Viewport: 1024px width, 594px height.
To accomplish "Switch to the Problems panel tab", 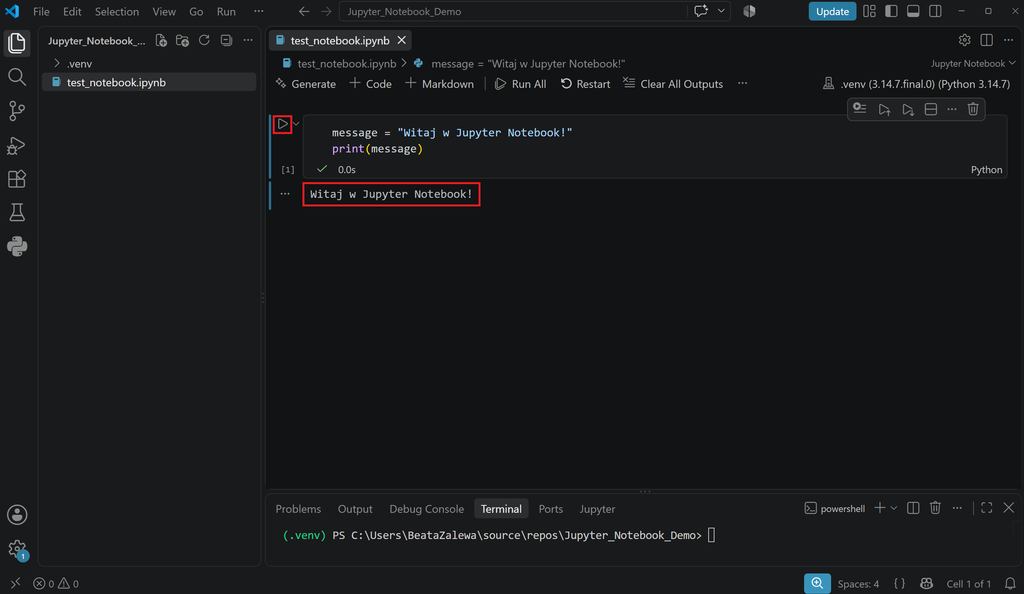I will [x=298, y=508].
